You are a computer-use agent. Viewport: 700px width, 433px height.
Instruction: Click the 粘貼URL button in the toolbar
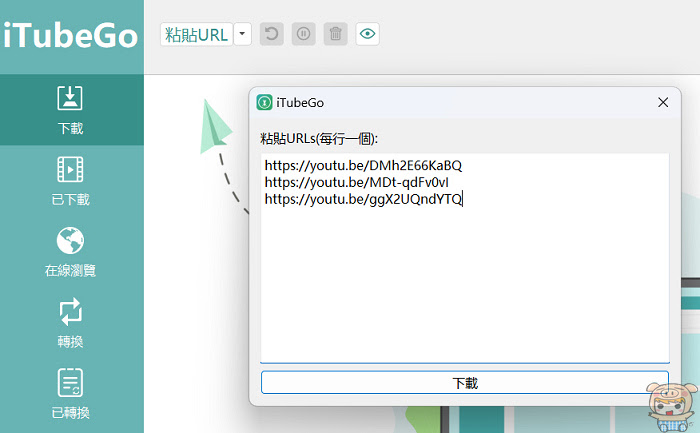point(196,34)
